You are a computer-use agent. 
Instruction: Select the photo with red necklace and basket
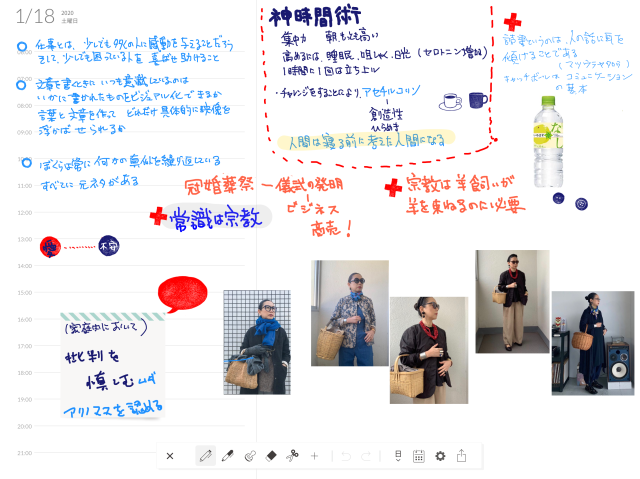point(429,350)
